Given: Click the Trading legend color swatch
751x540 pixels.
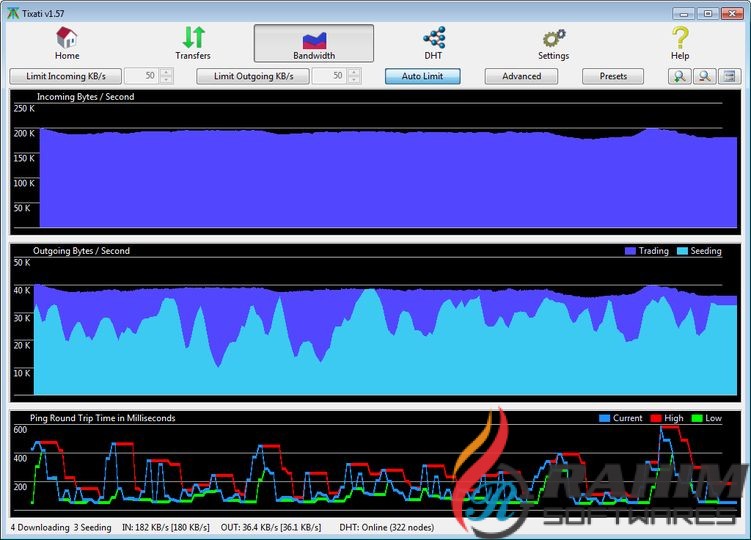Looking at the screenshot, I should (x=629, y=251).
